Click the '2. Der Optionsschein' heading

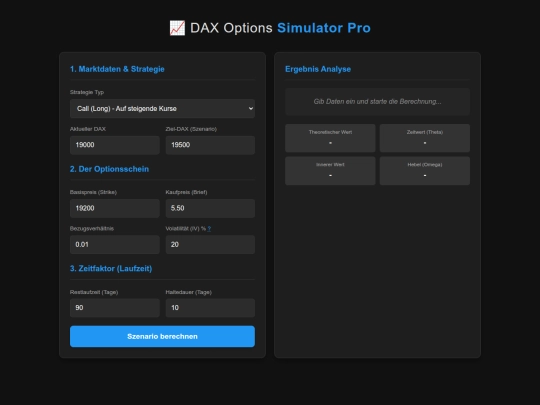point(110,169)
